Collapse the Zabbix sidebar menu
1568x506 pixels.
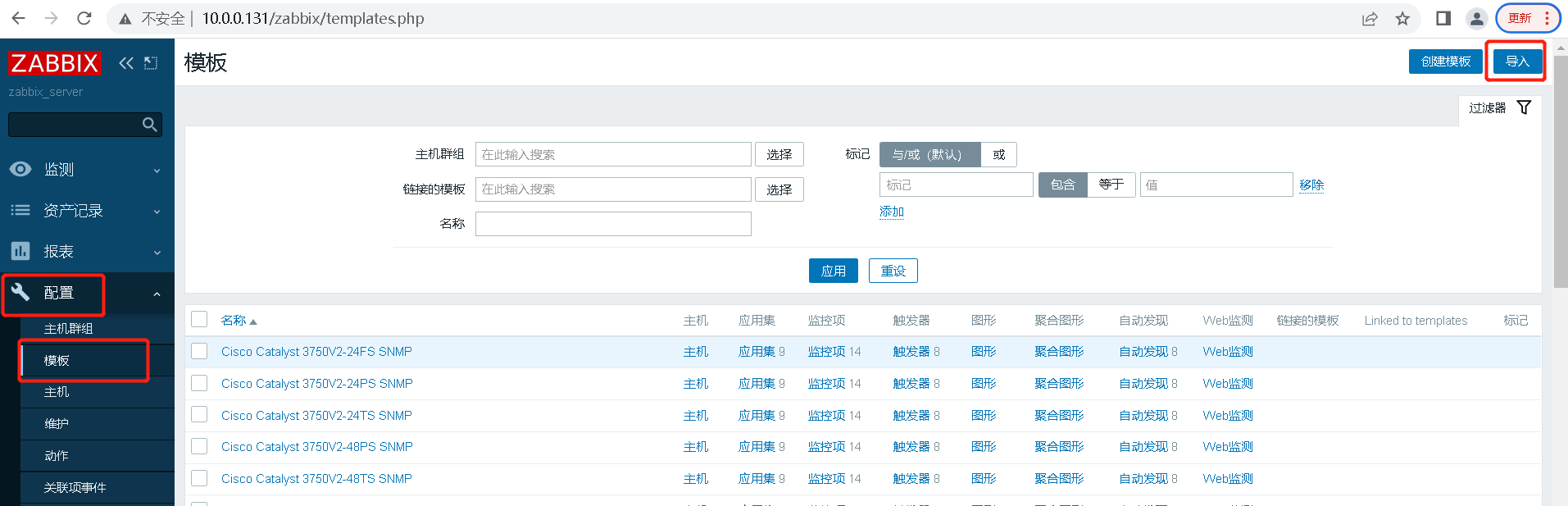tap(125, 63)
